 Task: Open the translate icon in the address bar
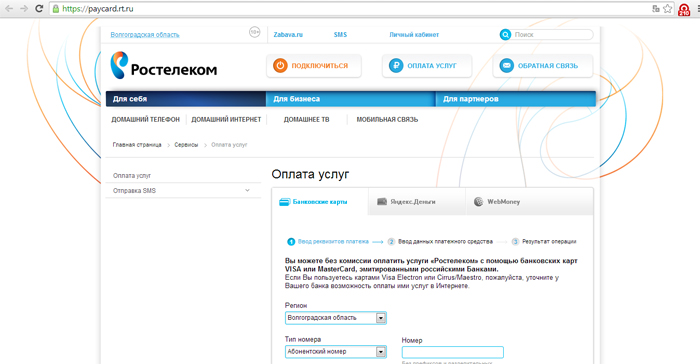655,8
